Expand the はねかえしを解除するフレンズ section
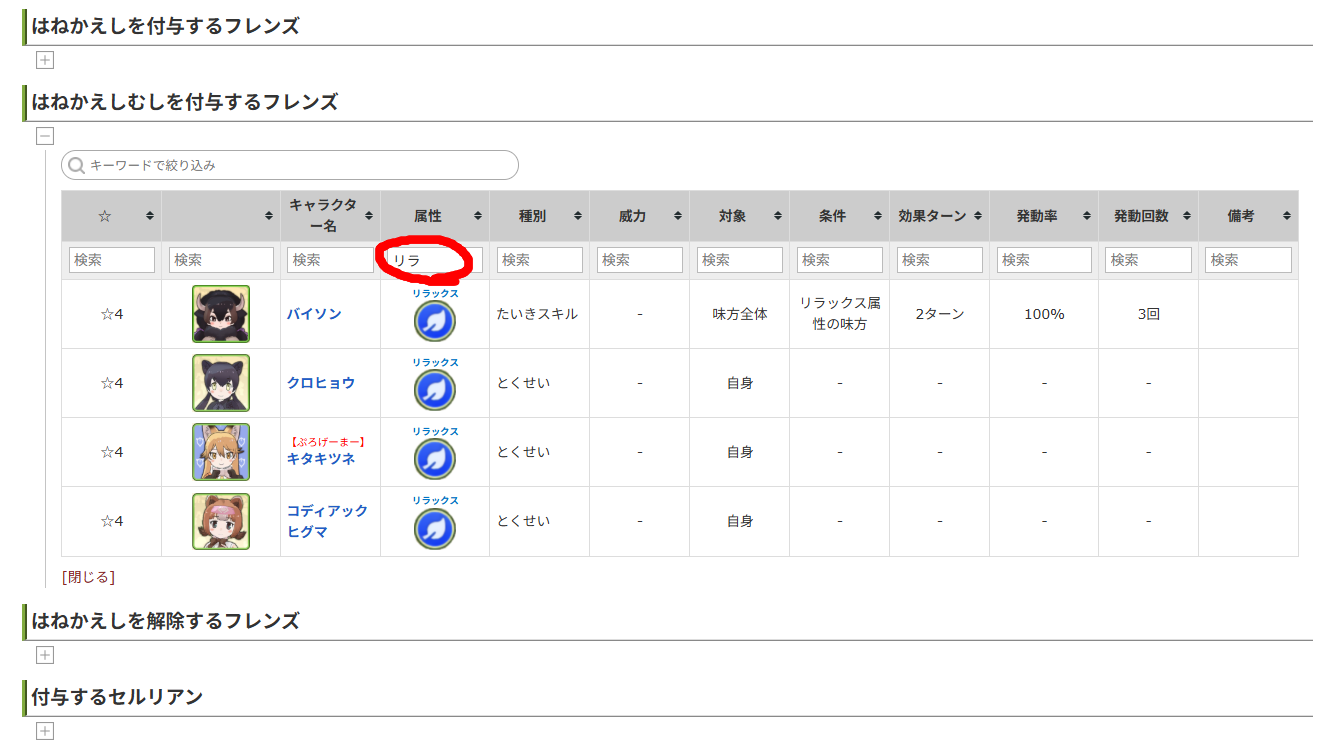1320x750 pixels. (45, 655)
